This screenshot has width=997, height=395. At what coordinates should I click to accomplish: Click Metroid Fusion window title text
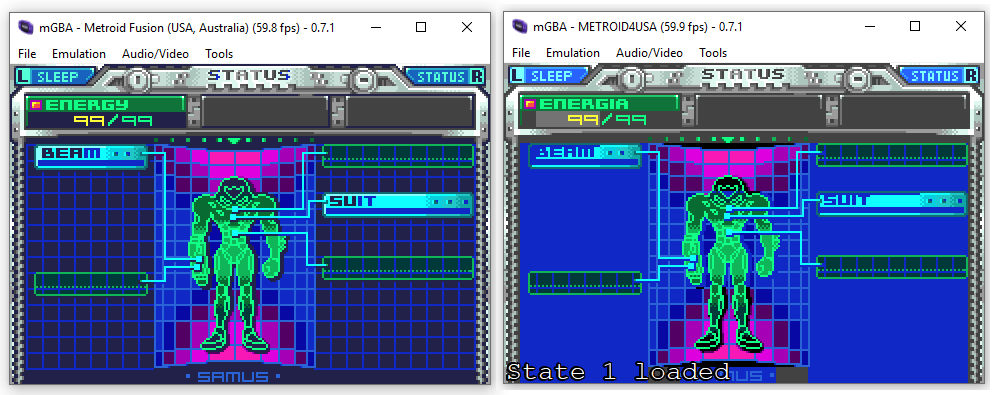click(187, 27)
